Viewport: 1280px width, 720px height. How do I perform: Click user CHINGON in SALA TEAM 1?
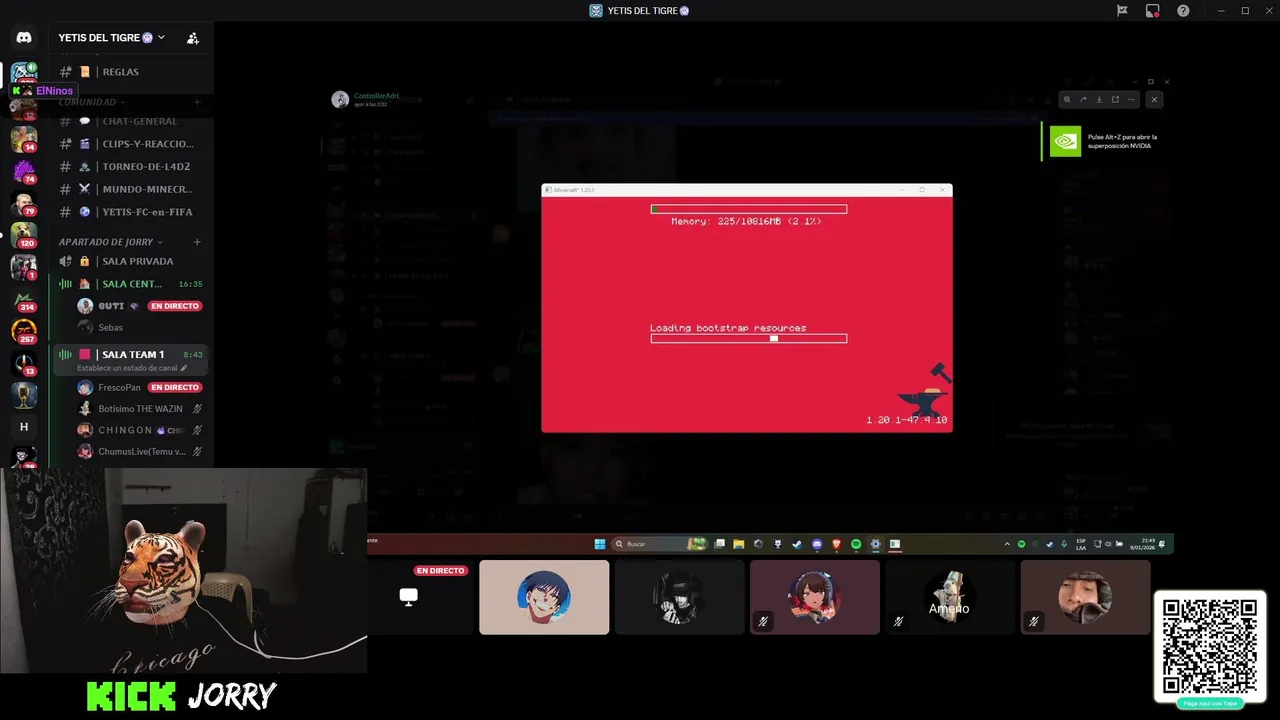pyautogui.click(x=139, y=430)
